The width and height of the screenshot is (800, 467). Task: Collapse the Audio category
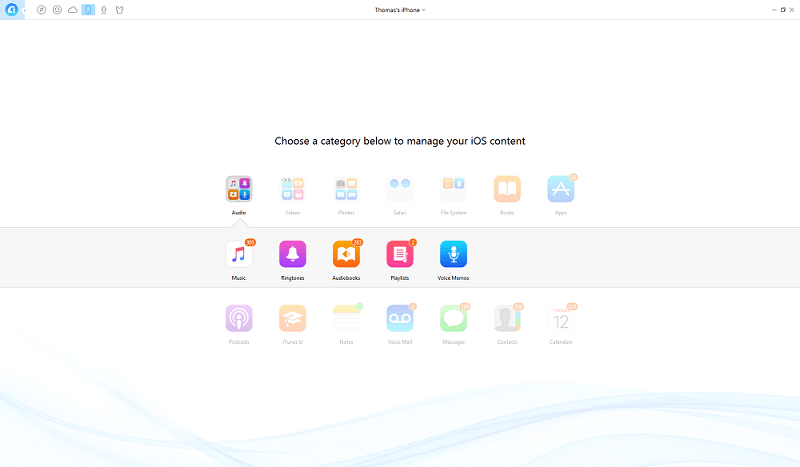pos(239,189)
